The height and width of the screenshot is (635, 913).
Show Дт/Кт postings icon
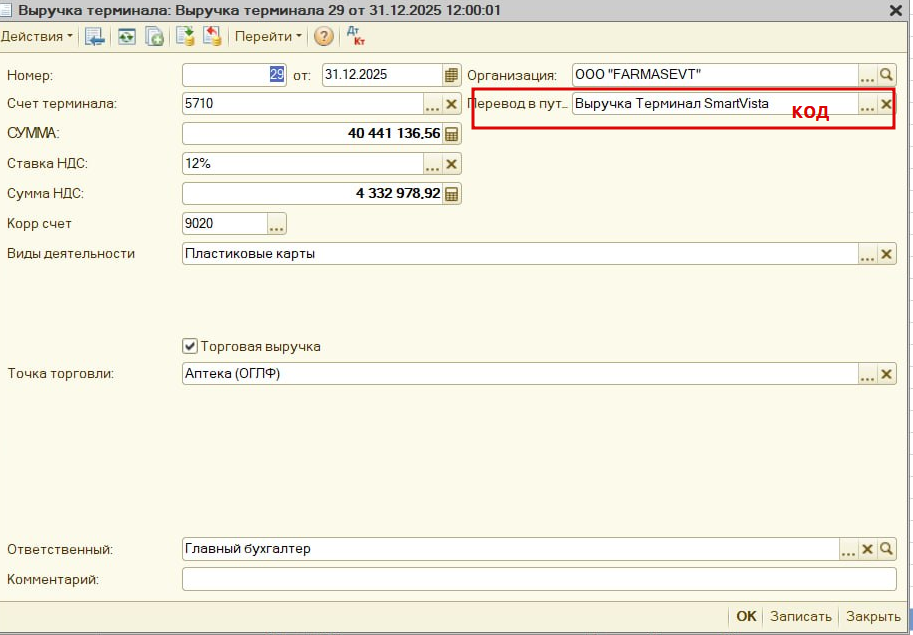(355, 36)
